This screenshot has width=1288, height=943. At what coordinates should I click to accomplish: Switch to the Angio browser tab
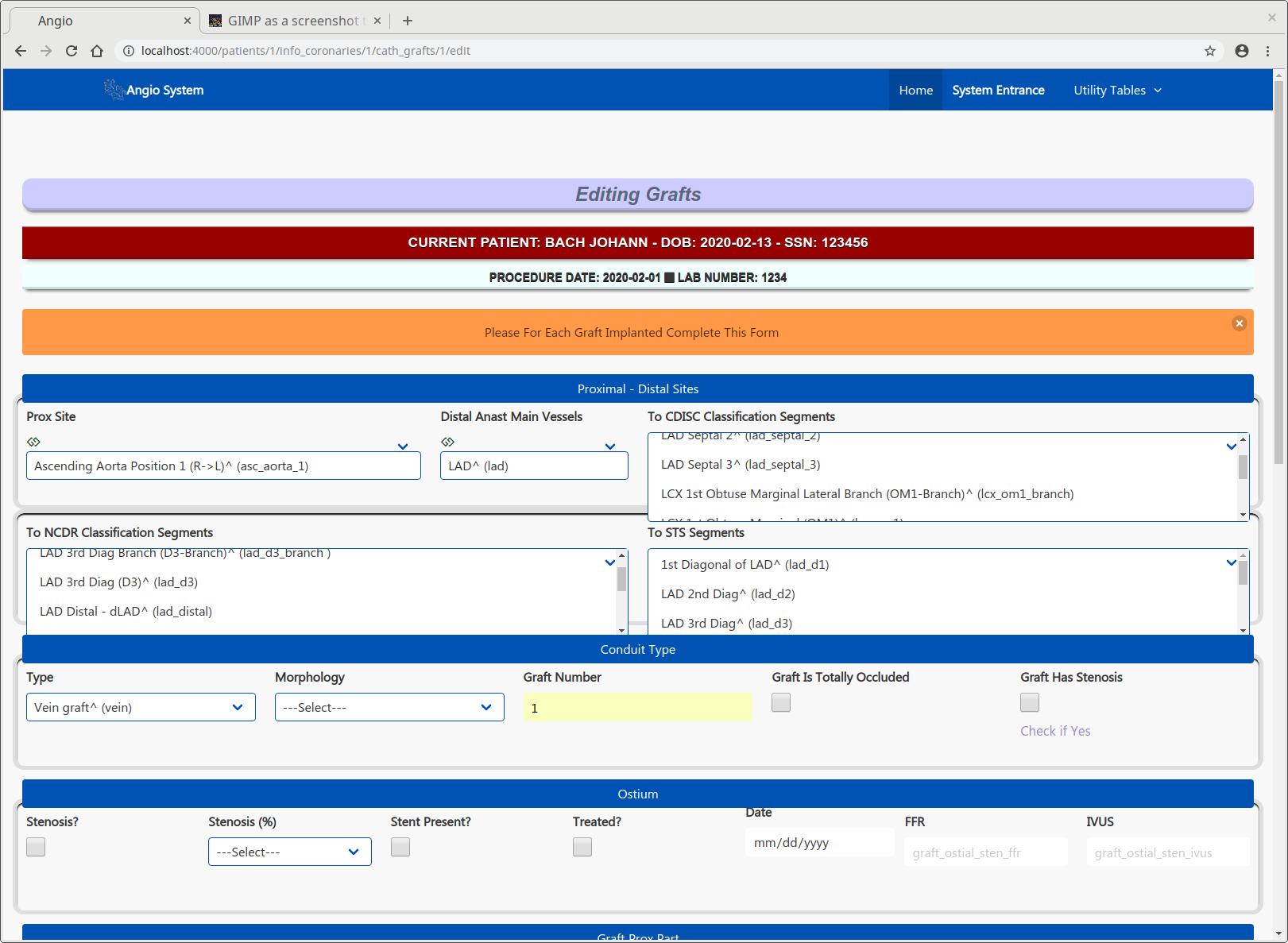(103, 21)
